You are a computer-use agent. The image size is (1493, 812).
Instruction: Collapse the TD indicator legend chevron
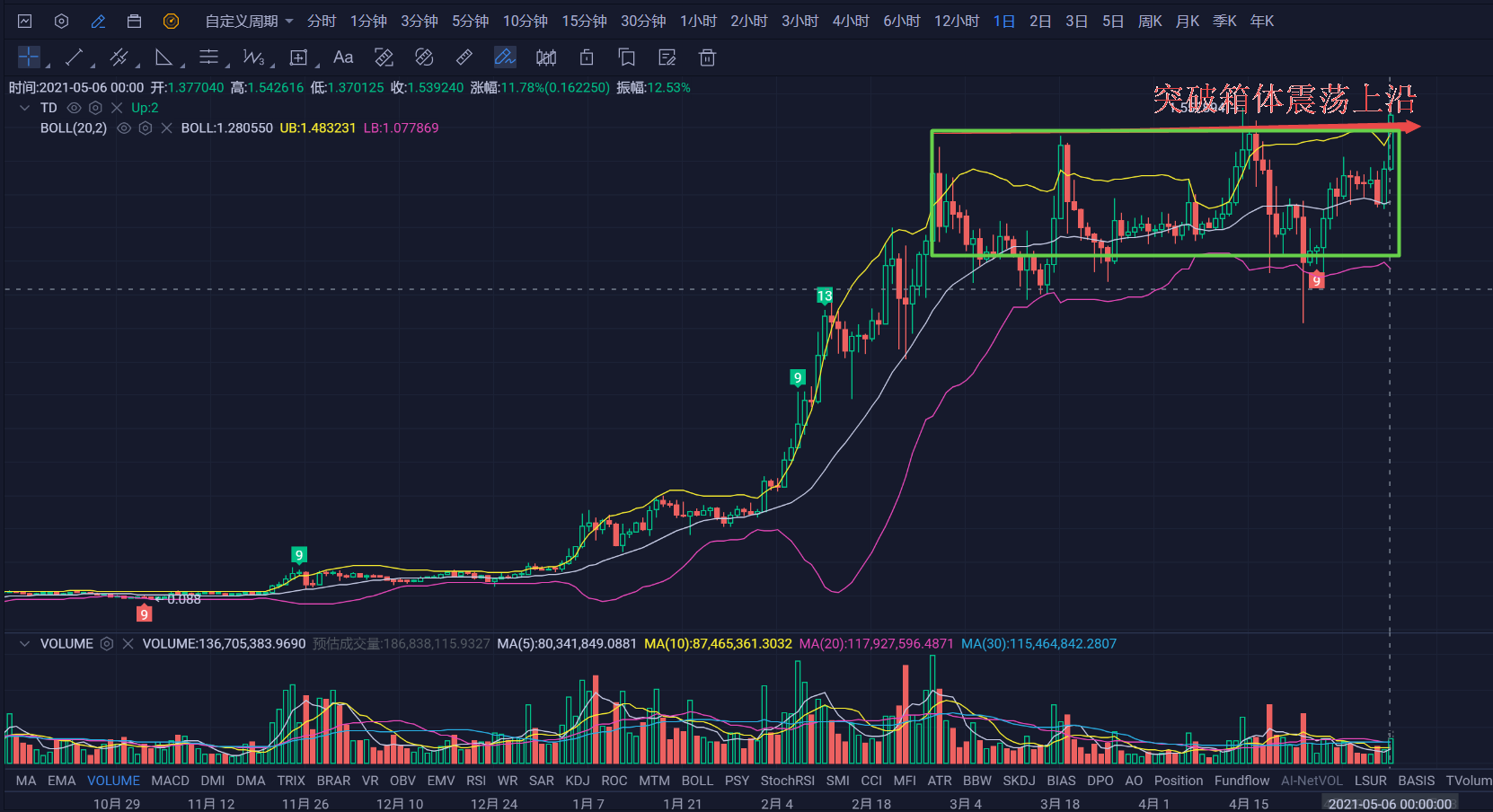[x=24, y=108]
